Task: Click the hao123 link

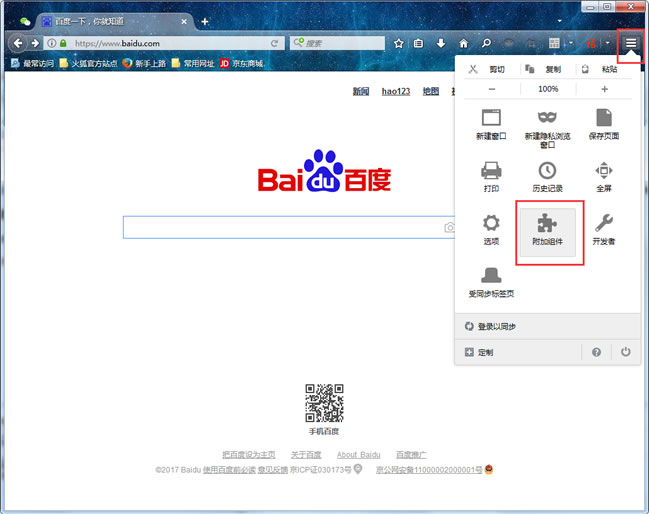Action: (396, 91)
